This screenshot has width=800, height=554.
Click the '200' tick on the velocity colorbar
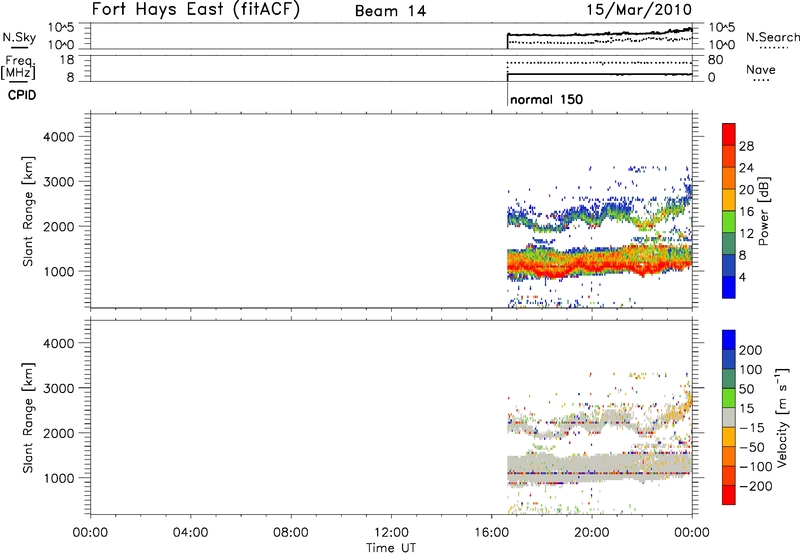[x=751, y=350]
